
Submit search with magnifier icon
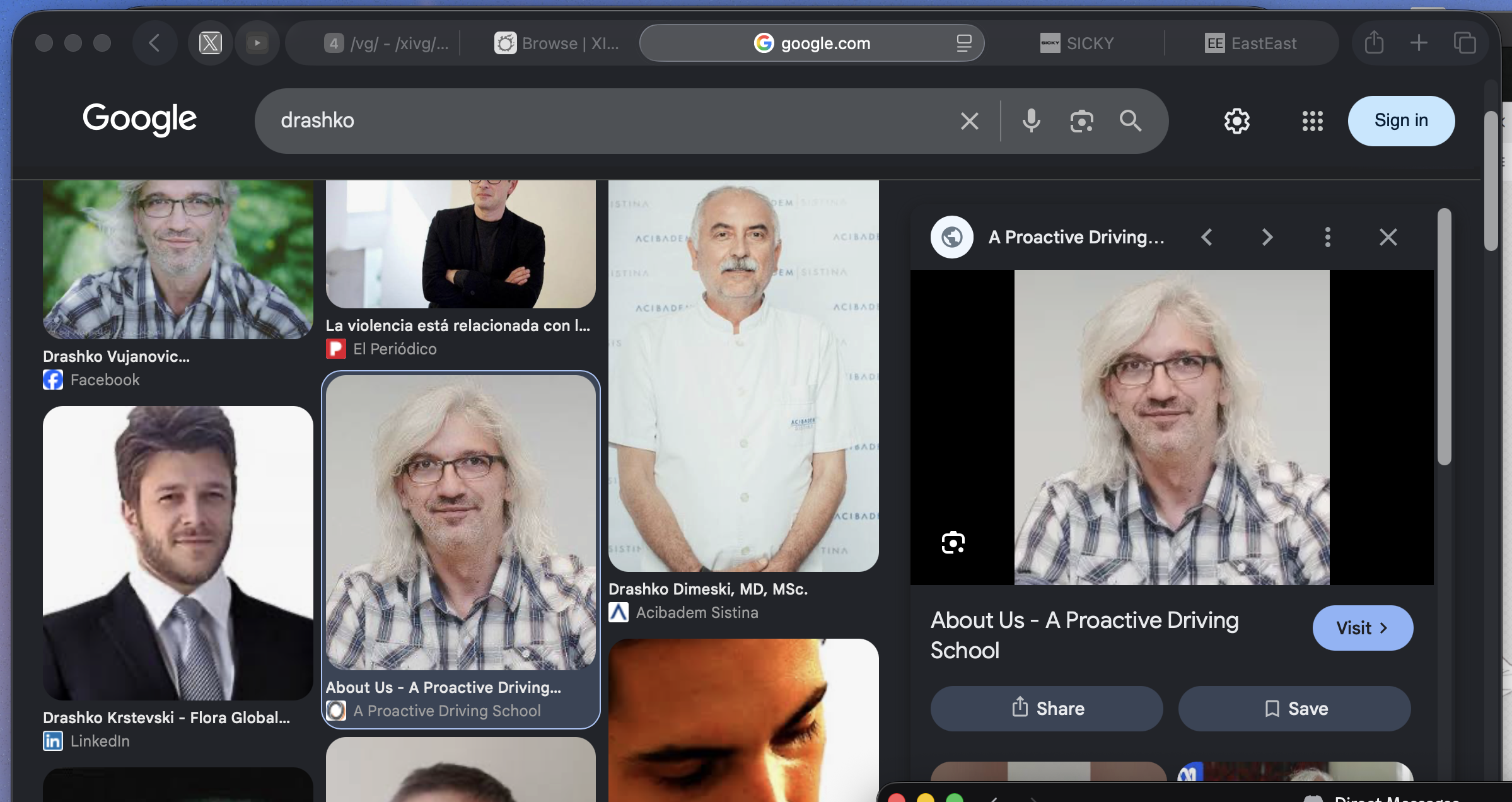click(x=1131, y=120)
